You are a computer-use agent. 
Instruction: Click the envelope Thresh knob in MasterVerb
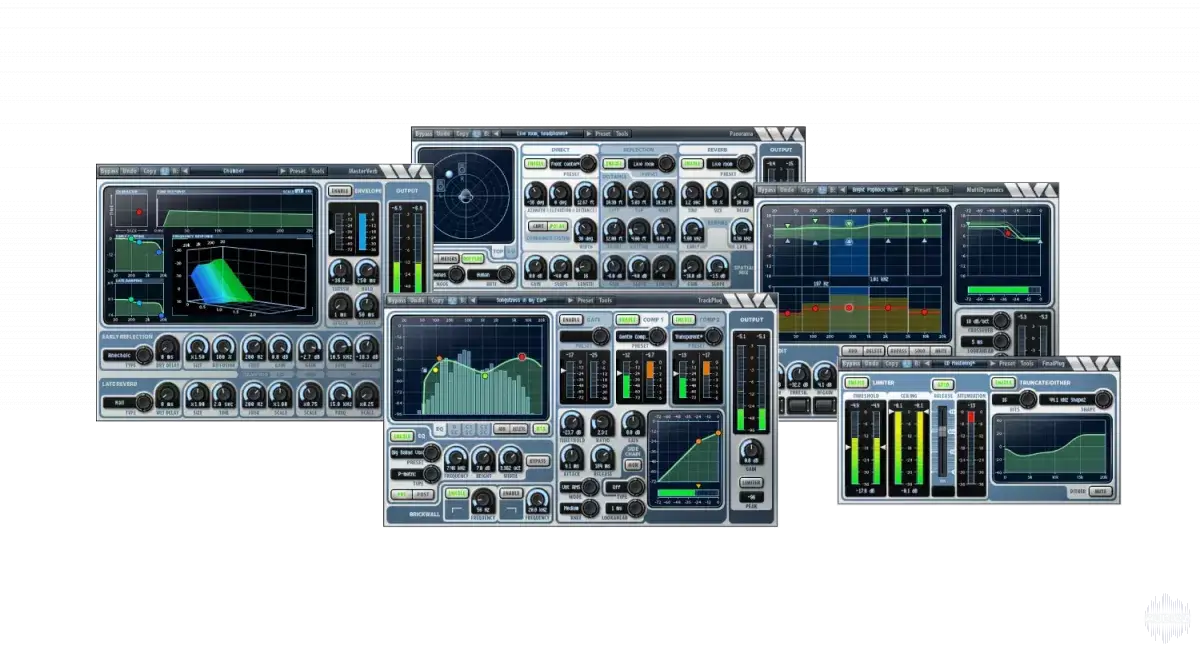(340, 269)
